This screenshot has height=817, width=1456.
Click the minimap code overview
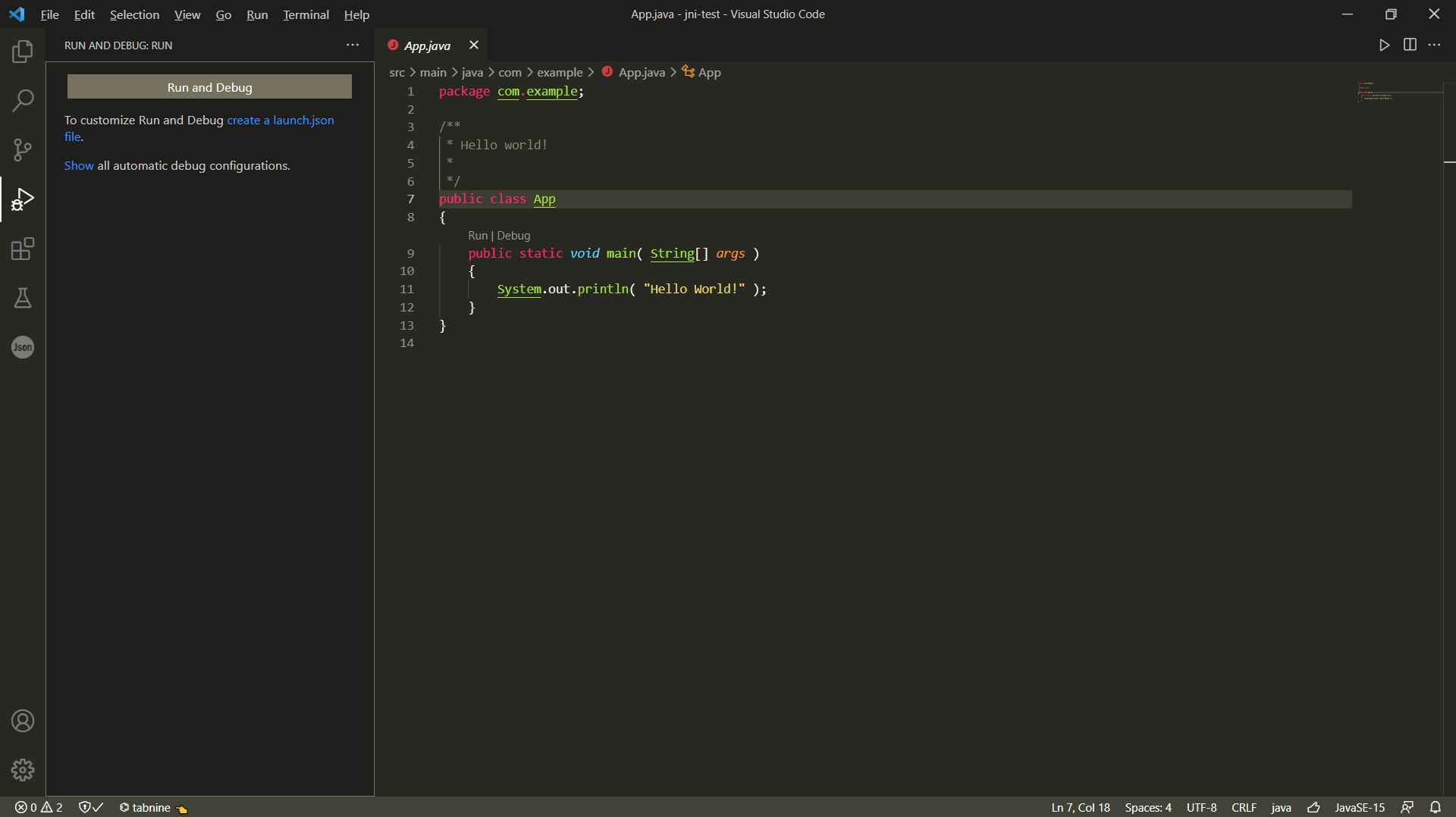(1396, 92)
